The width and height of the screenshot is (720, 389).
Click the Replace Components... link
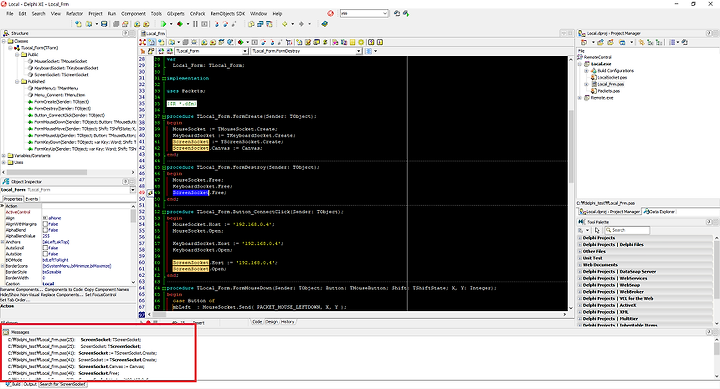coord(61,295)
